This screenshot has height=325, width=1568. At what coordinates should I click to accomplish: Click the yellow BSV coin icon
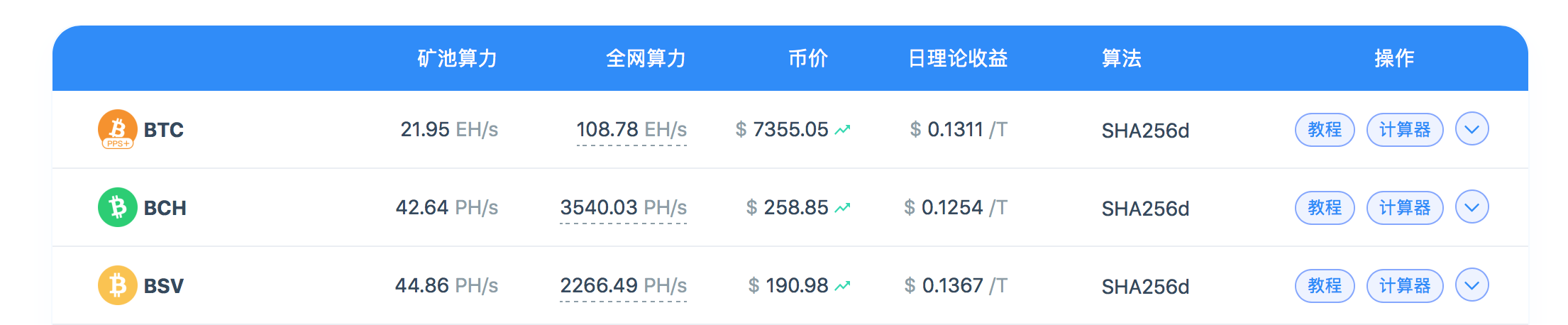coord(117,285)
